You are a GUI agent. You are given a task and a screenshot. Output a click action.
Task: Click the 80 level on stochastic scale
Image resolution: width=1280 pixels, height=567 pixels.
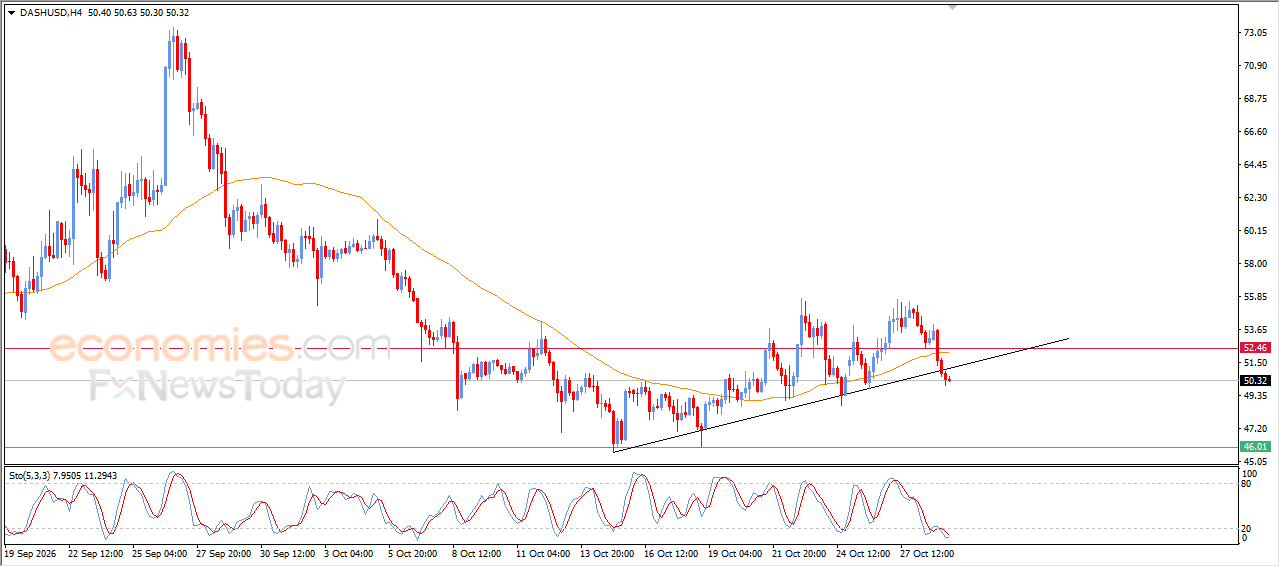(1246, 484)
